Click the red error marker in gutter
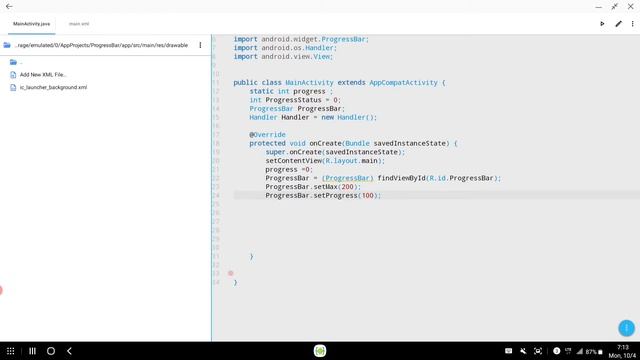Image resolution: width=640 pixels, height=360 pixels. pos(231,273)
